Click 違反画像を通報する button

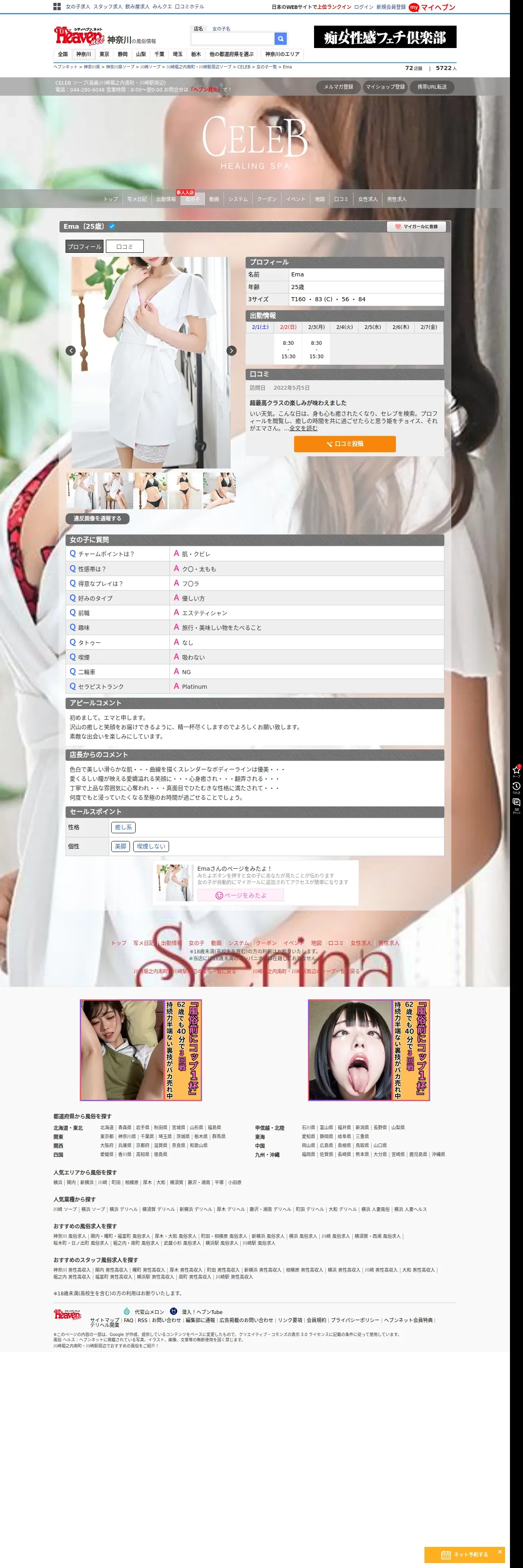pyautogui.click(x=97, y=519)
